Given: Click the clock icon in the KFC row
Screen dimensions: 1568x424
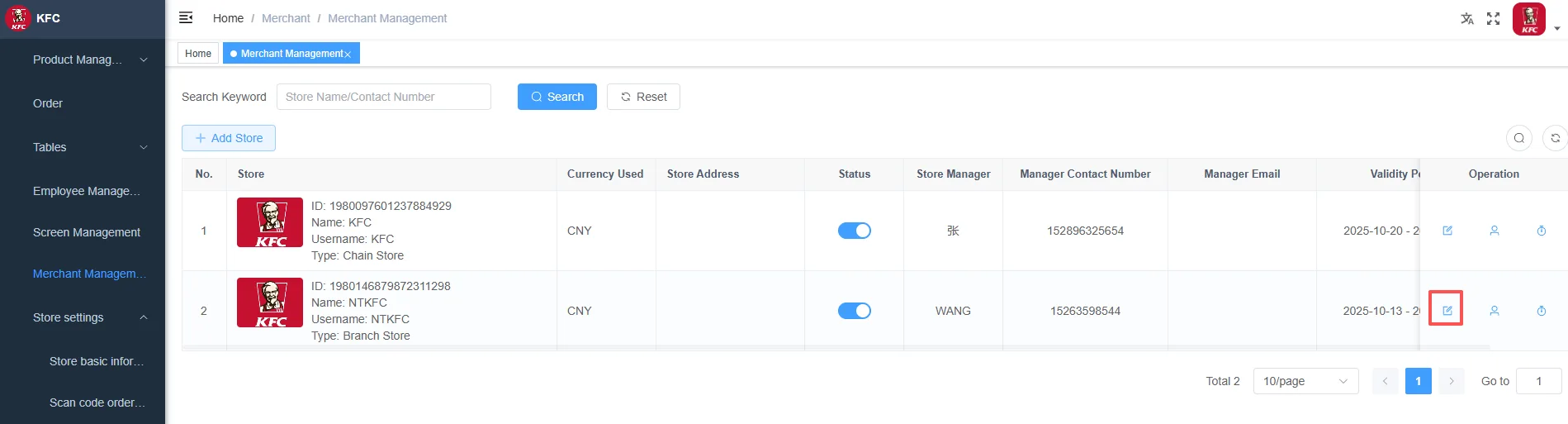Looking at the screenshot, I should 1542,231.
